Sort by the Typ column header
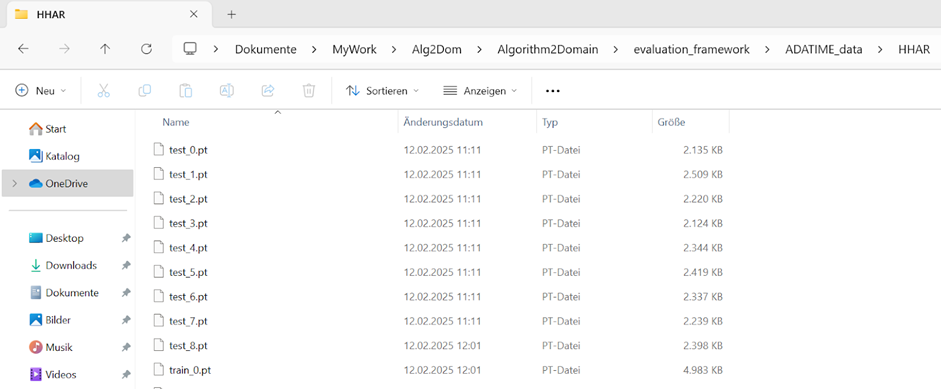This screenshot has height=389, width=941. click(x=550, y=122)
